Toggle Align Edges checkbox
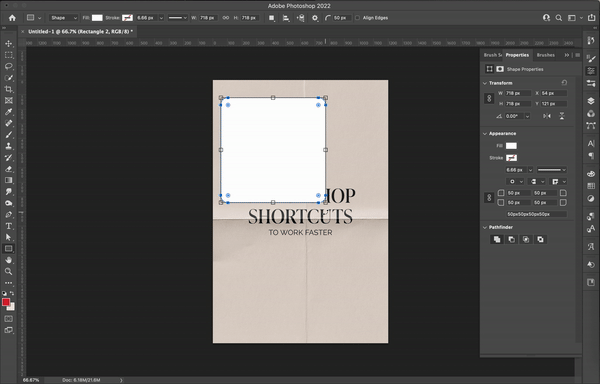The width and height of the screenshot is (600, 384). coord(357,18)
